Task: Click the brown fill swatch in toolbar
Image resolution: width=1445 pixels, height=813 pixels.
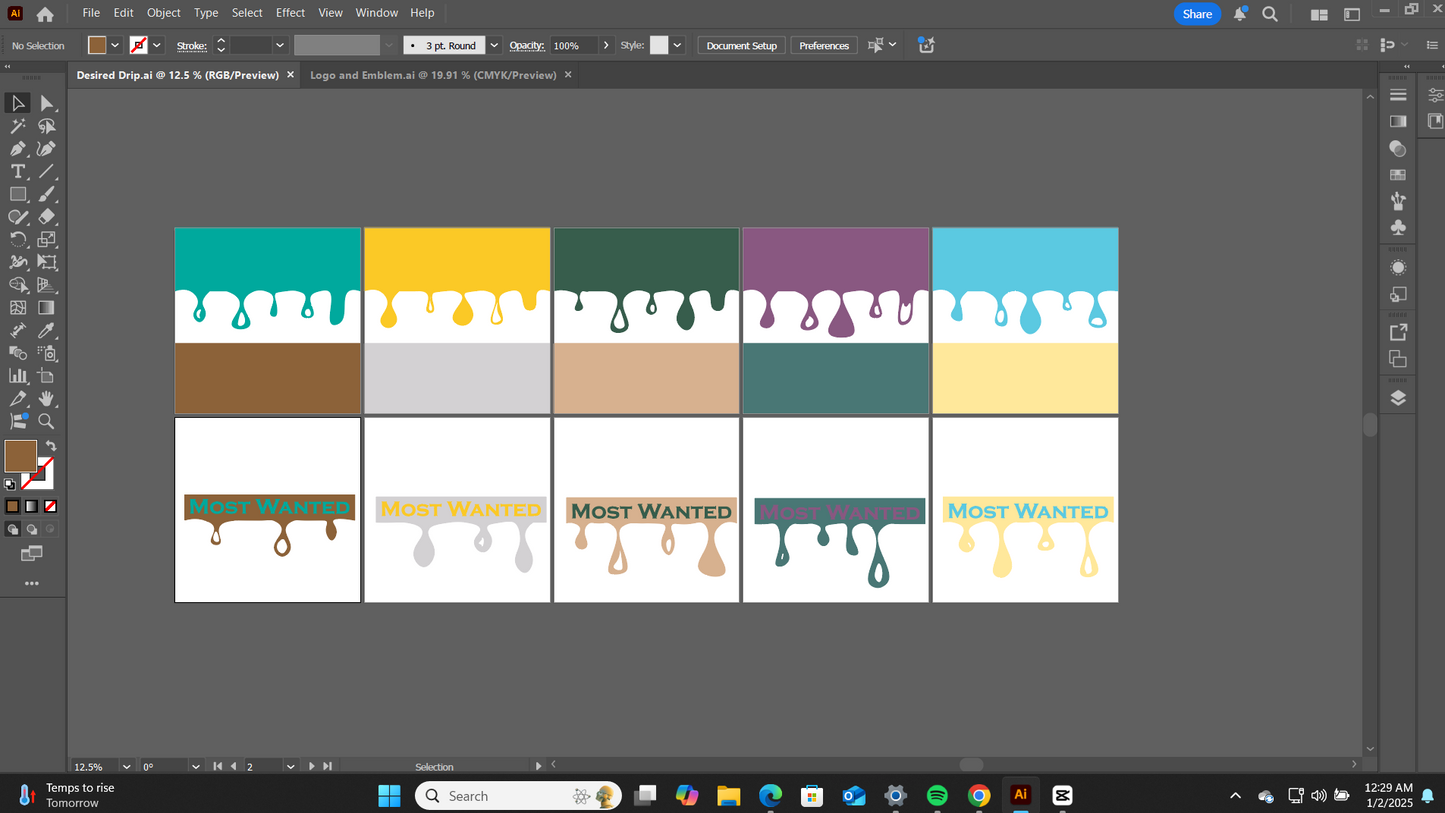Action: 20,456
